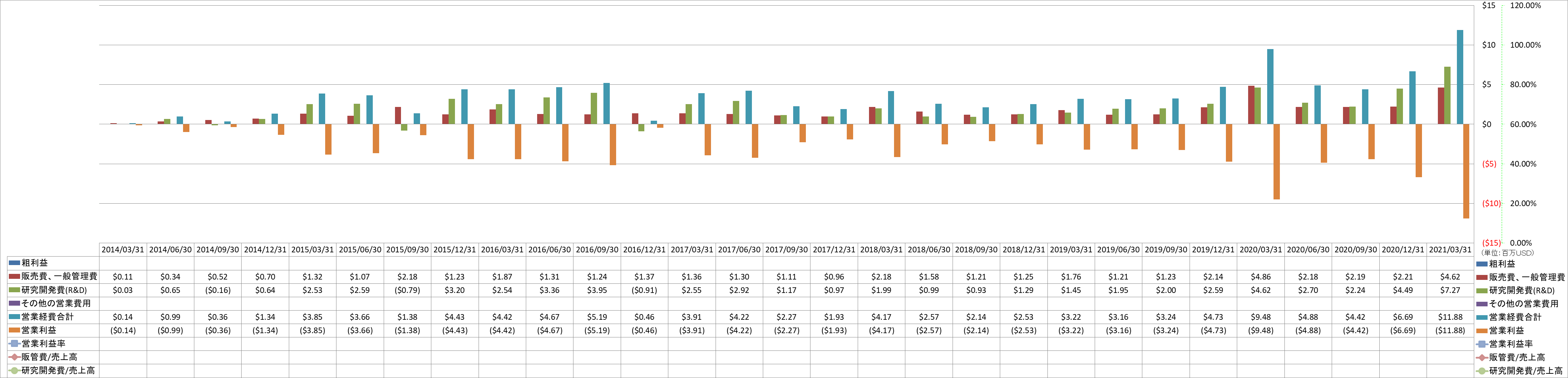Click the 営業経費合計 teal swatch in right legend

tap(1482, 317)
